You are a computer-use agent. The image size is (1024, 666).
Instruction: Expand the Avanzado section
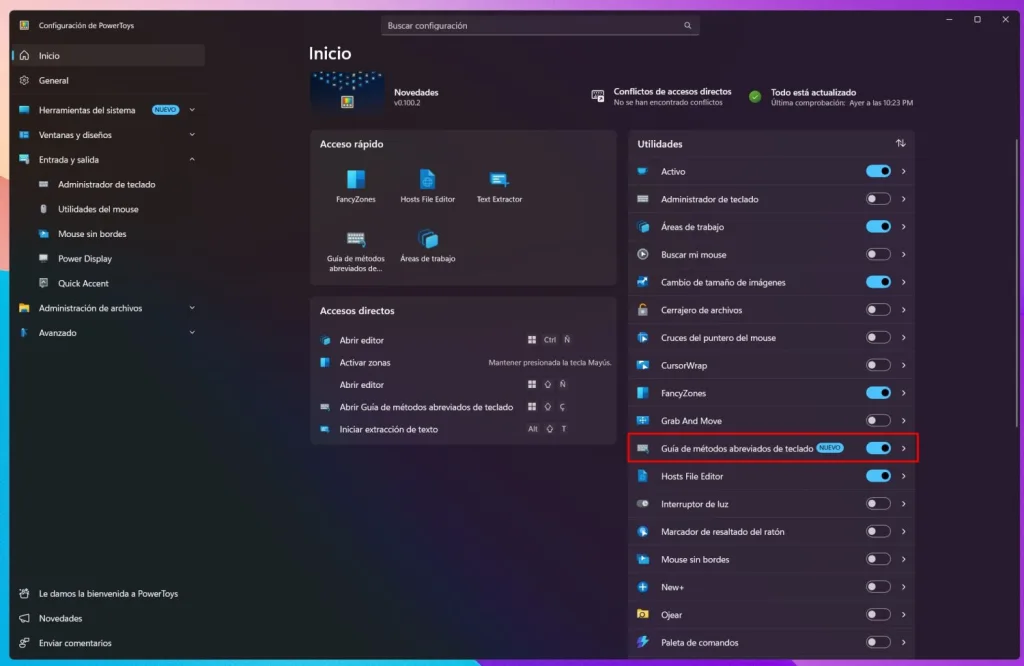pyautogui.click(x=192, y=332)
